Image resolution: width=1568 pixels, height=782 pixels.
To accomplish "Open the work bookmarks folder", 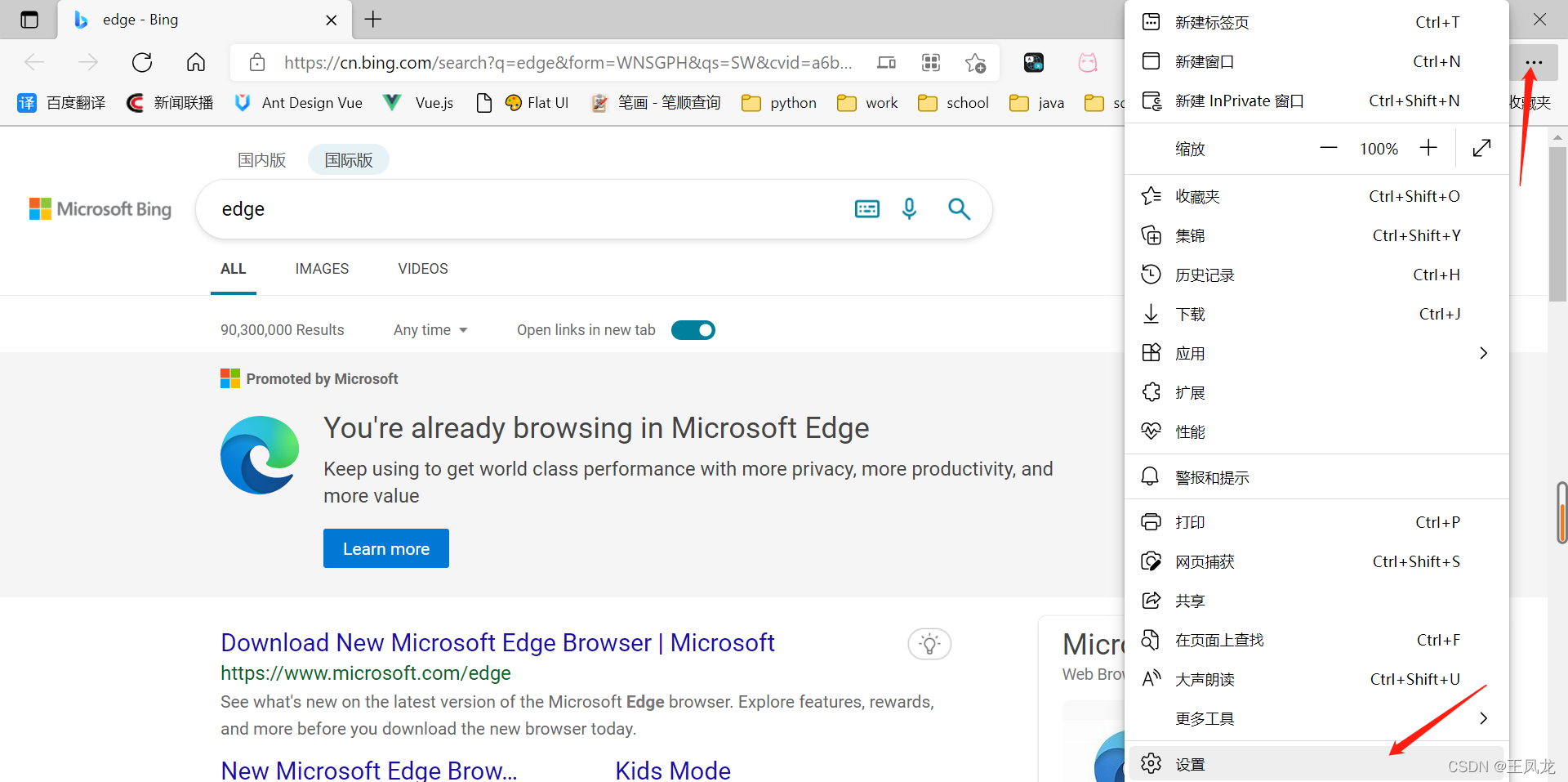I will pos(867,103).
